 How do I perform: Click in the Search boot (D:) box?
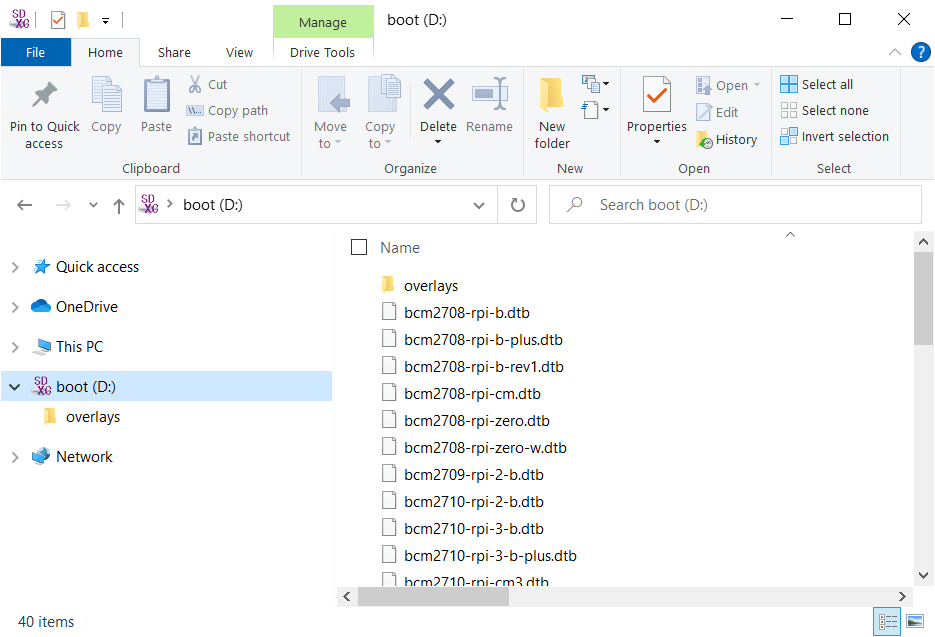(735, 205)
